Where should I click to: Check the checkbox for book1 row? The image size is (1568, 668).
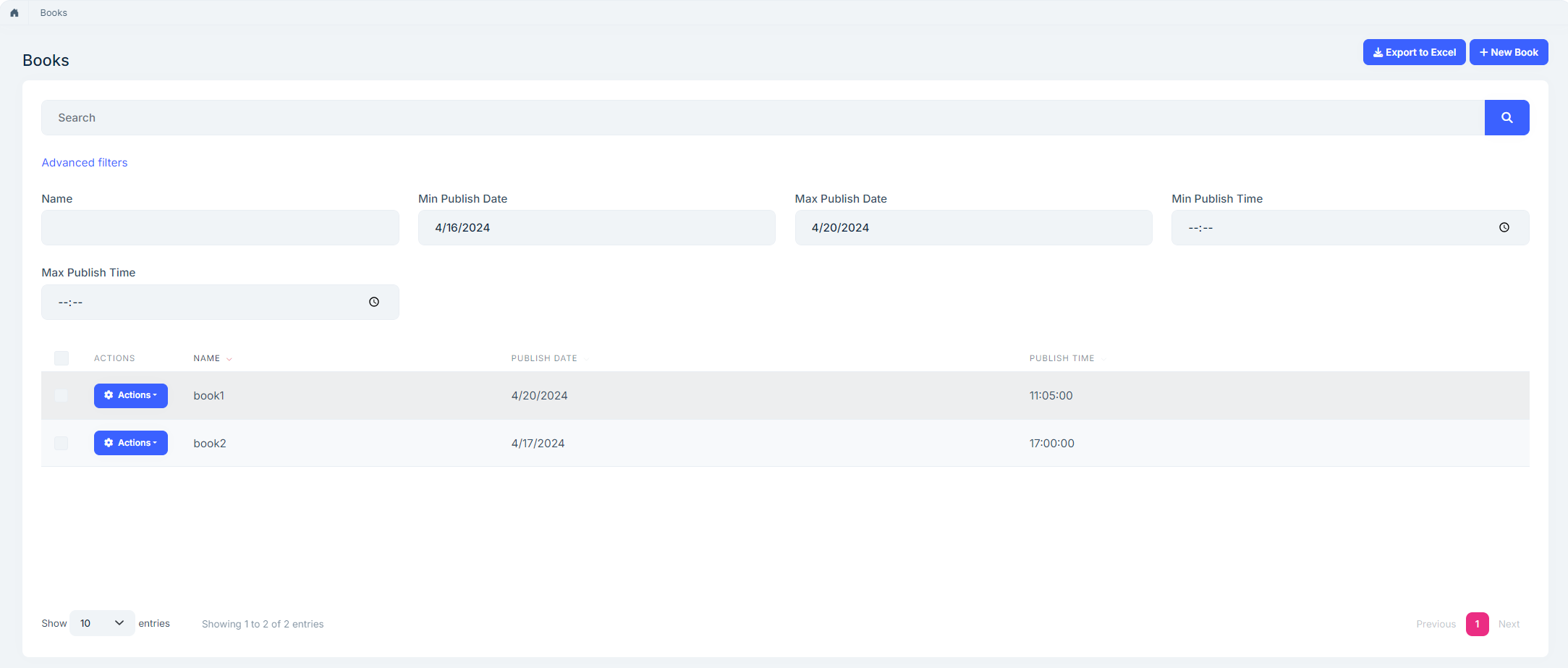(x=62, y=396)
